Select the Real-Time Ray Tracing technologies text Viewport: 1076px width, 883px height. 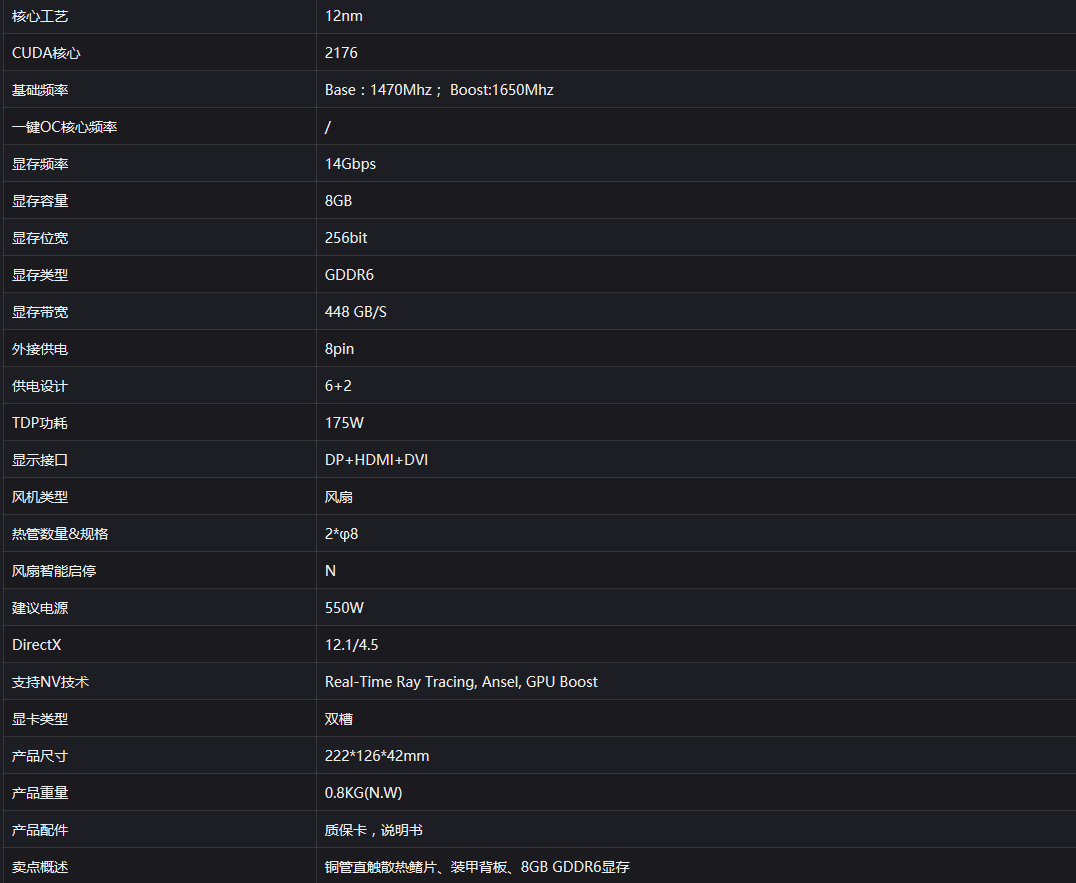coord(461,682)
